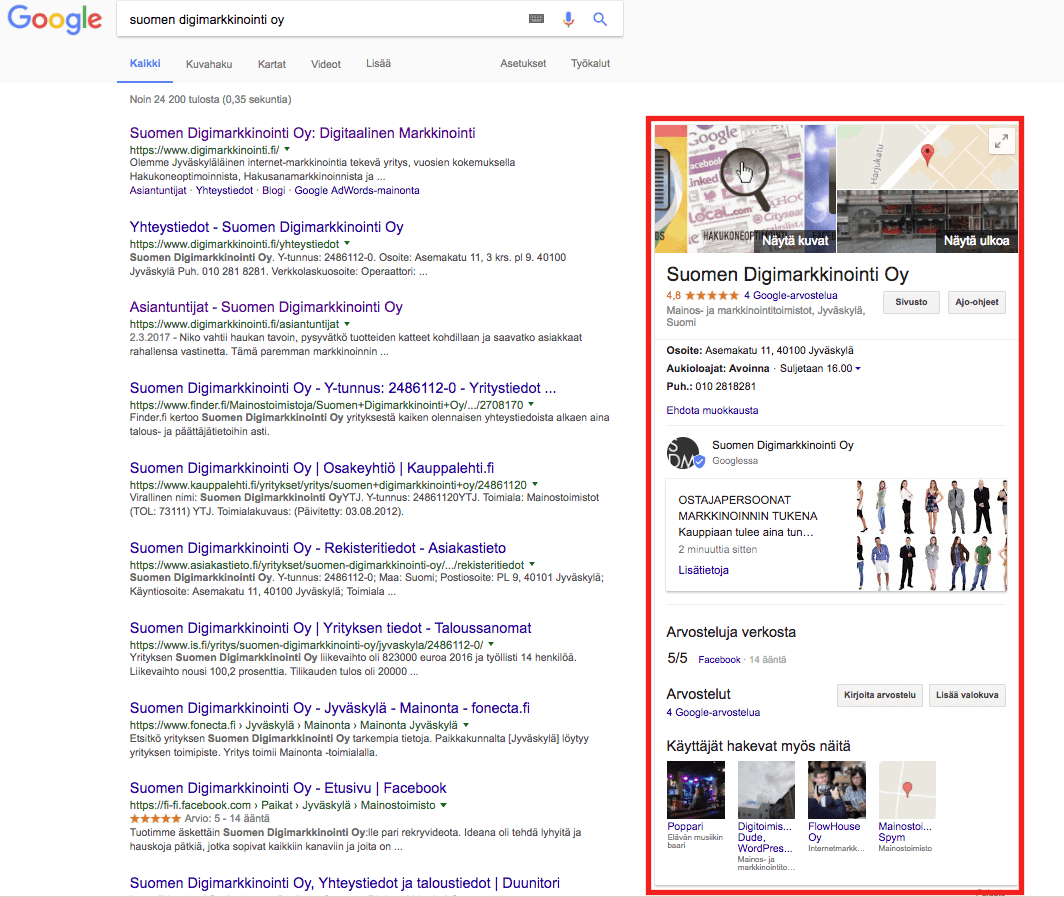The image size is (1064, 897).
Task: Open the 'Yhteystiedot - Suomen Digimarkkinointi Oy' result
Action: point(267,227)
